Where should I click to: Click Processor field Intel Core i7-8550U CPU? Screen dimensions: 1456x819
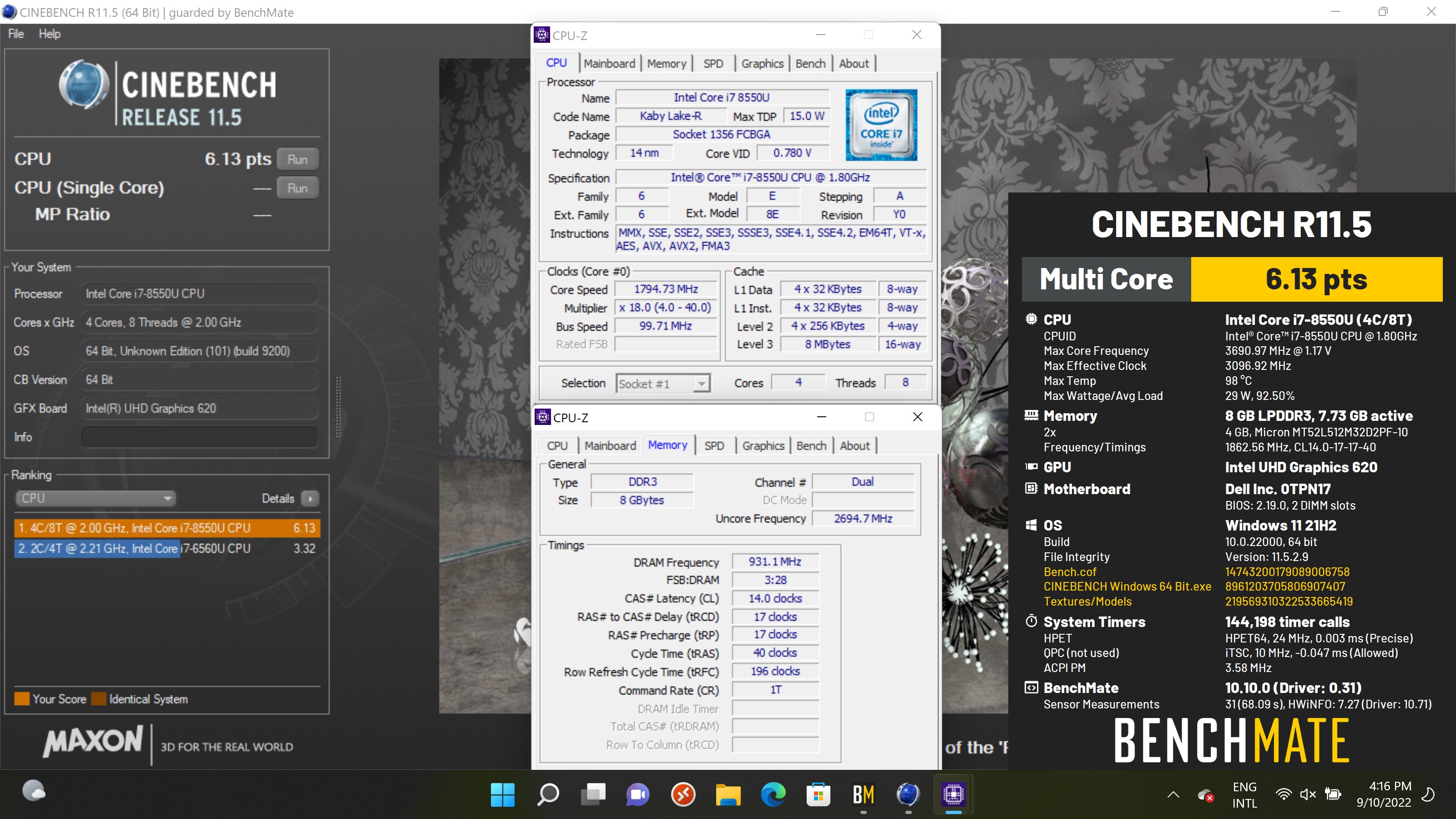(x=199, y=294)
